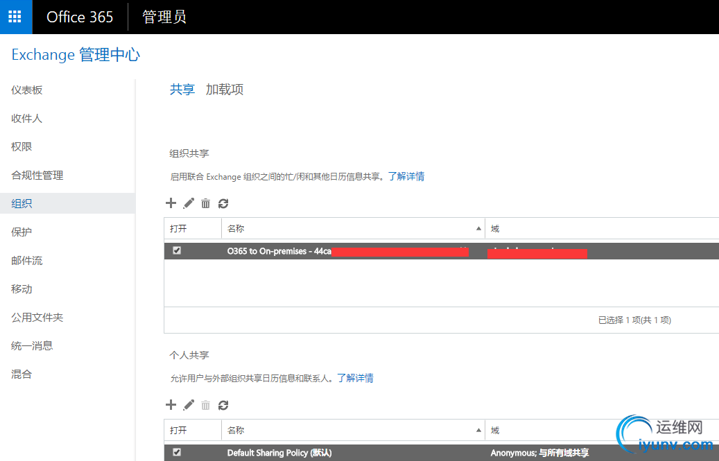Add a new organization sharing relationship
The width and height of the screenshot is (719, 461).
pos(171,203)
